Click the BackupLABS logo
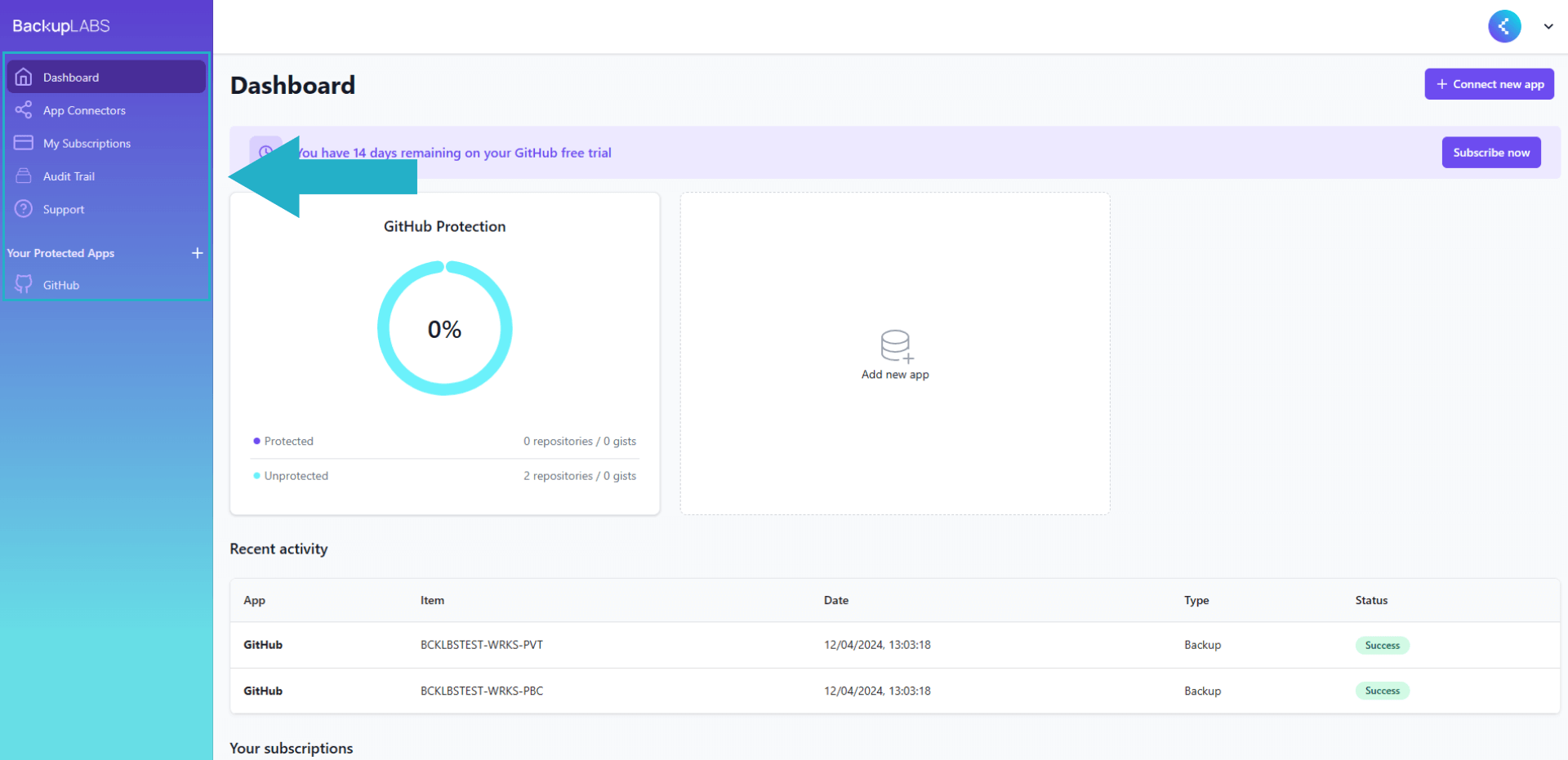 [61, 26]
